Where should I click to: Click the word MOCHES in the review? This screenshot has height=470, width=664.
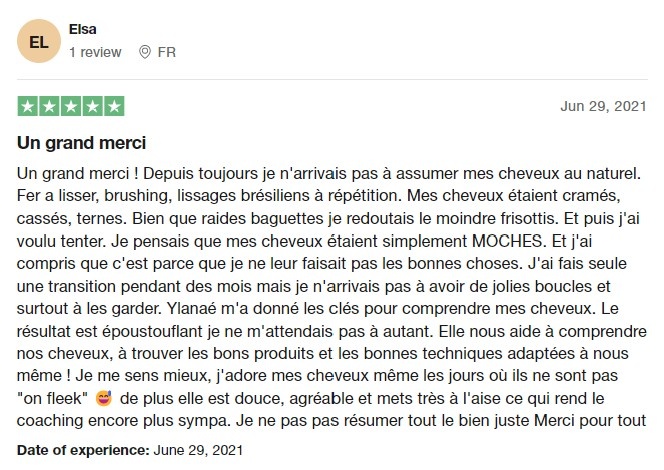click(507, 241)
